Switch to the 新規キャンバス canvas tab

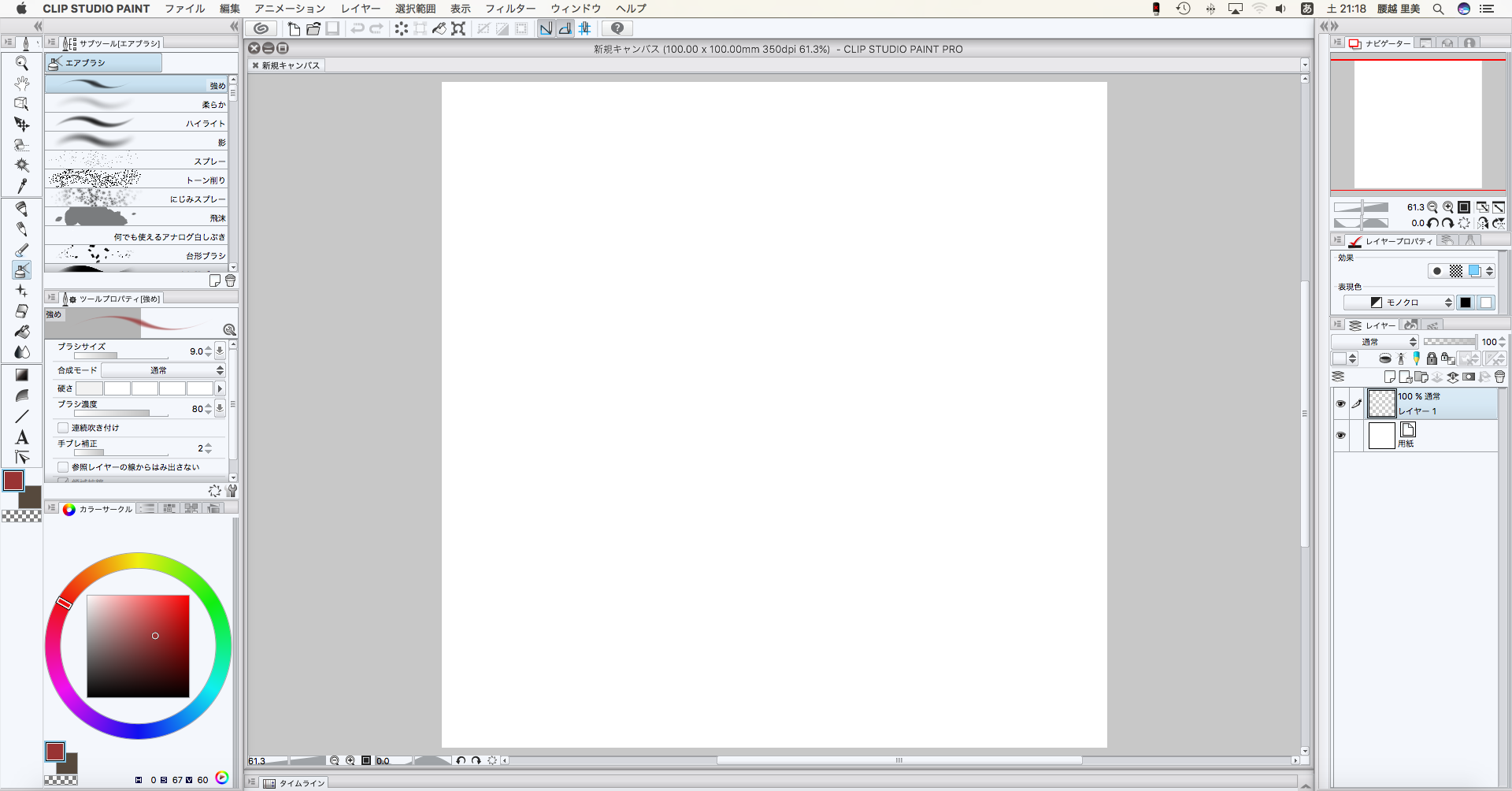(287, 65)
